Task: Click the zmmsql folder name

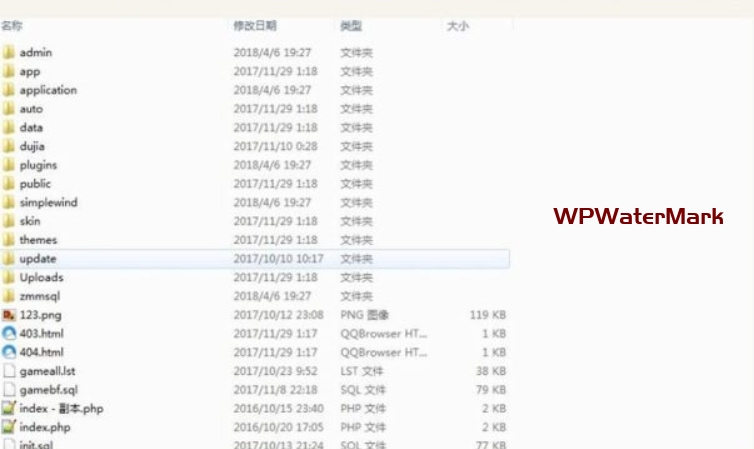Action: click(x=41, y=296)
